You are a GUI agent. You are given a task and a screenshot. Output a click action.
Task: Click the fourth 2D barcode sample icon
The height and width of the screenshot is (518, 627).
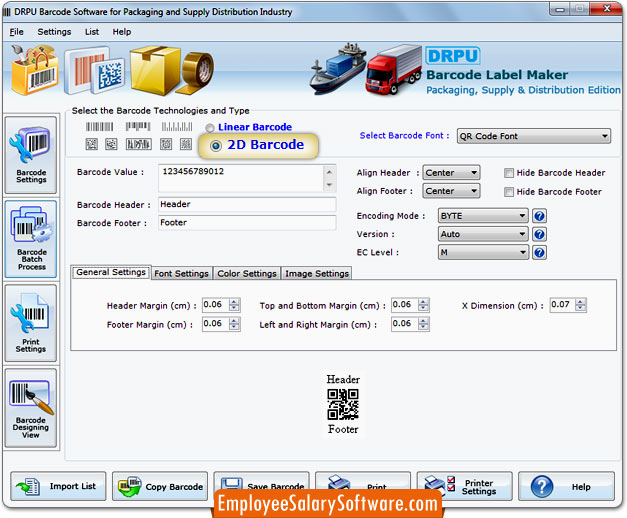pos(166,144)
